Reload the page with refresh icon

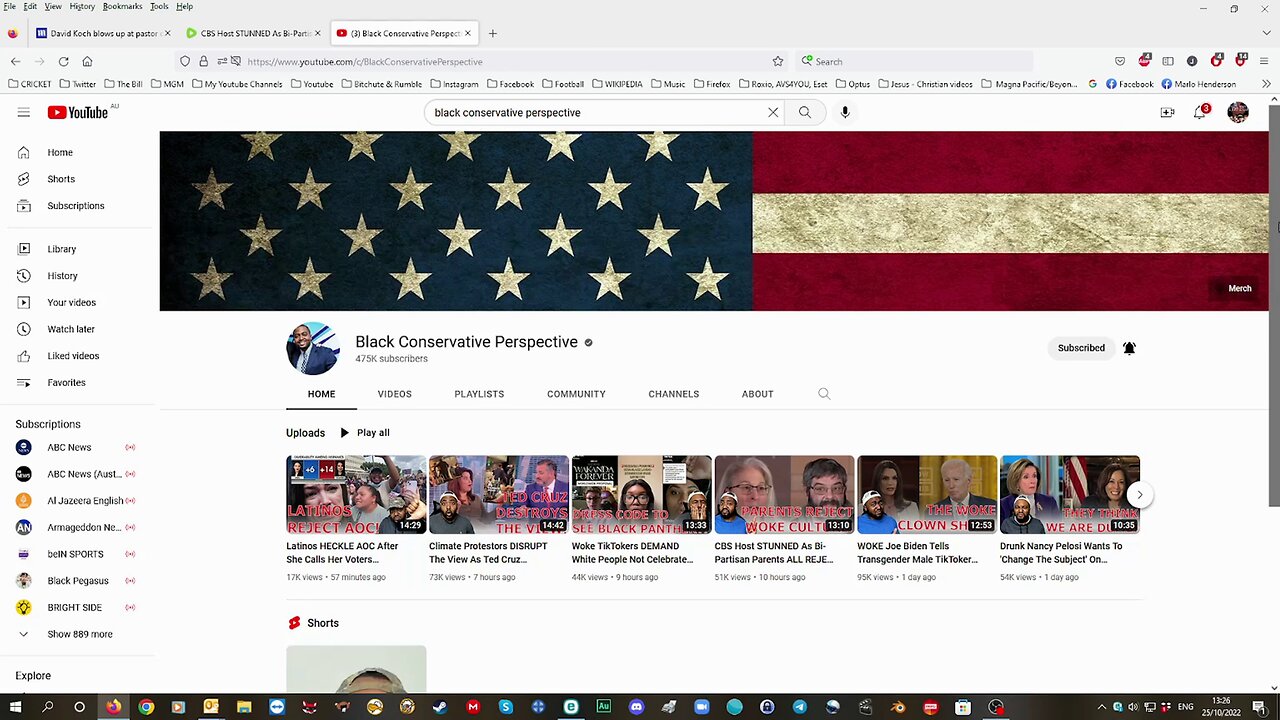point(63,61)
